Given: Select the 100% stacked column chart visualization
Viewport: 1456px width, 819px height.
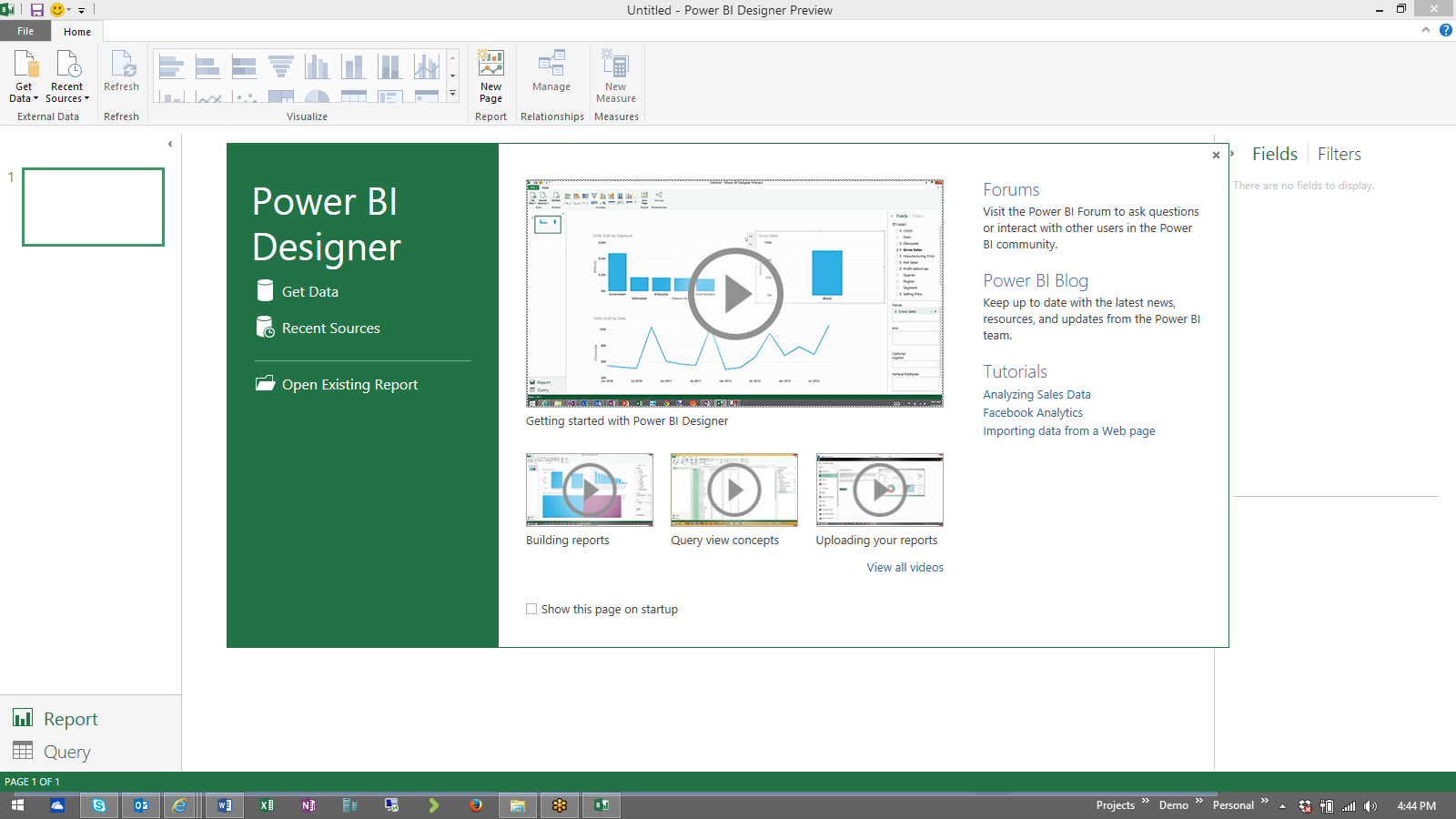Looking at the screenshot, I should point(389,66).
